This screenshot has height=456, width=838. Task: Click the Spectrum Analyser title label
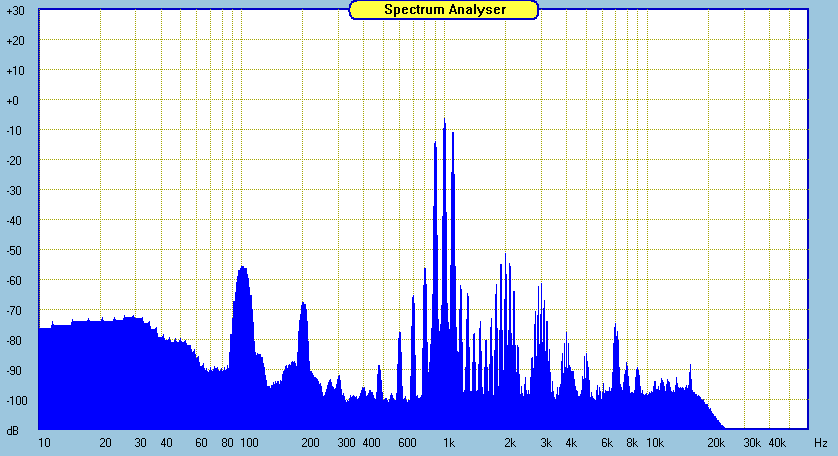click(x=444, y=9)
